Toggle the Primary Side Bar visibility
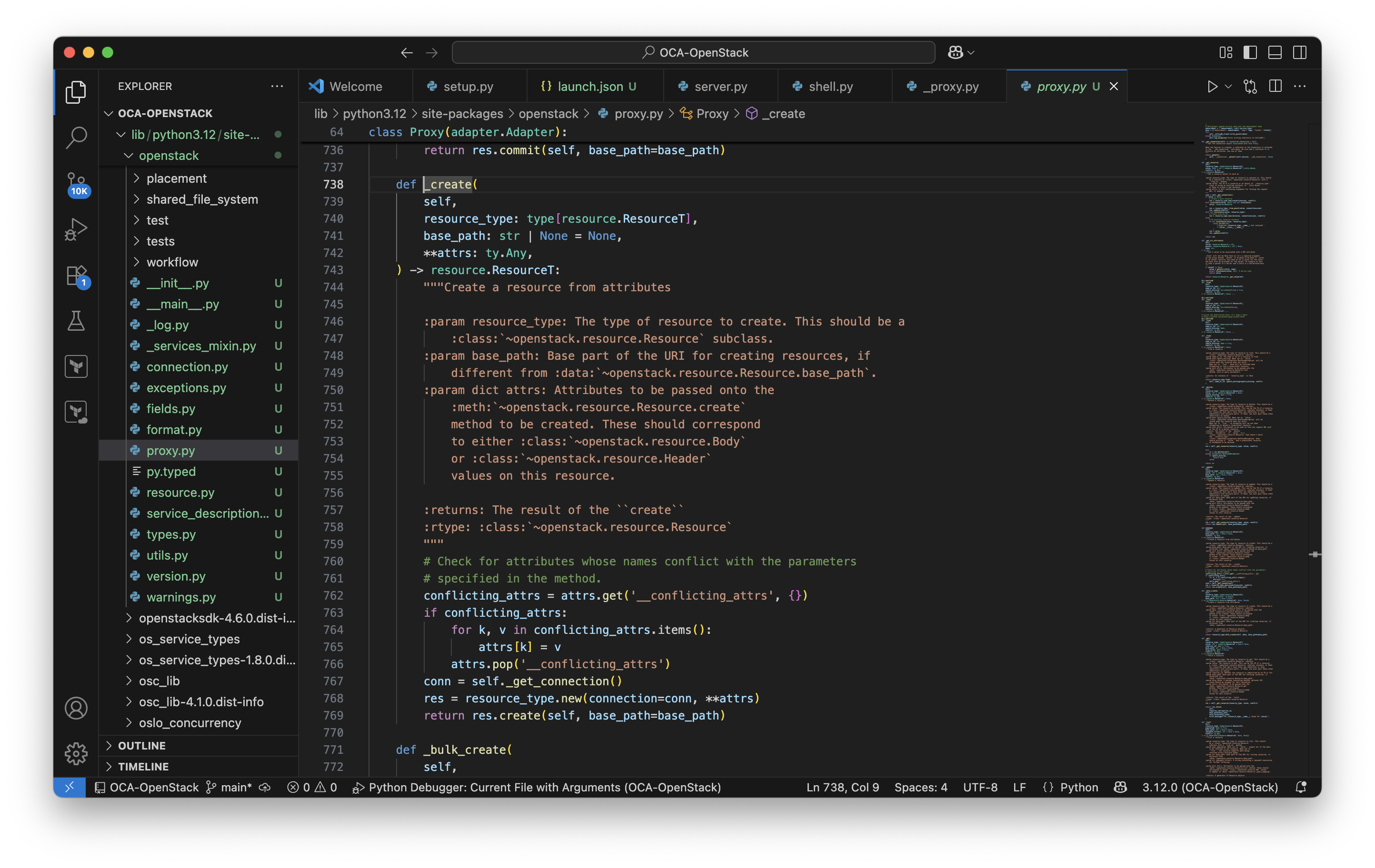Image resolution: width=1375 pixels, height=868 pixels. pos(1250,52)
